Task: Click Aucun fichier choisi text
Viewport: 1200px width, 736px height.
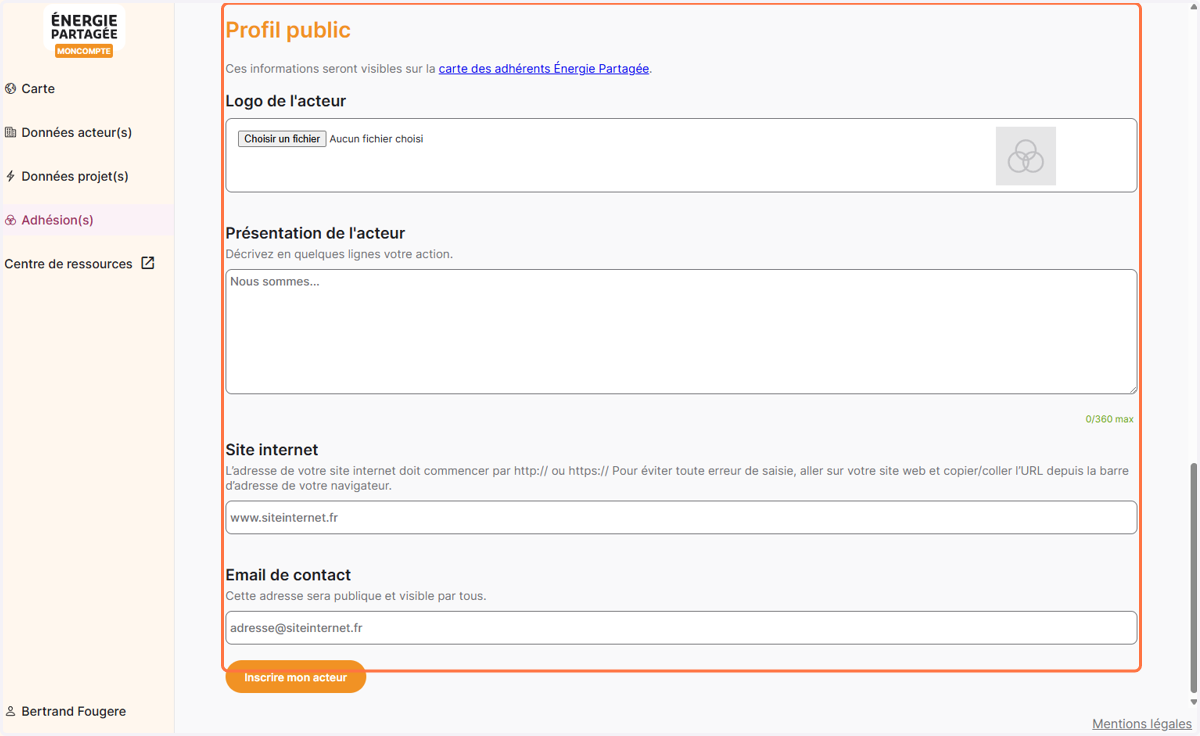Action: point(376,139)
